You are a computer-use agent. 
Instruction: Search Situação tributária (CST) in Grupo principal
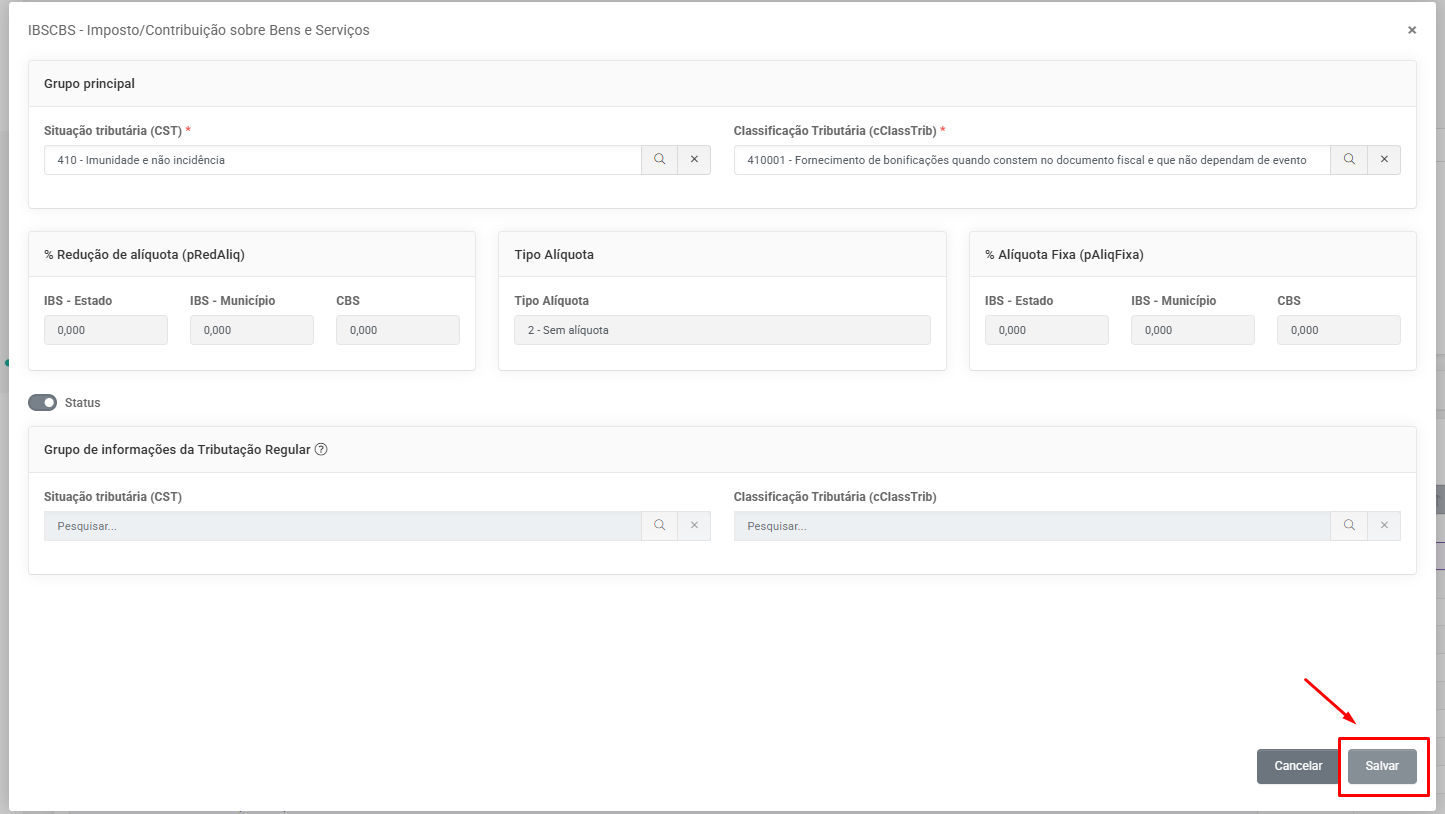(659, 160)
